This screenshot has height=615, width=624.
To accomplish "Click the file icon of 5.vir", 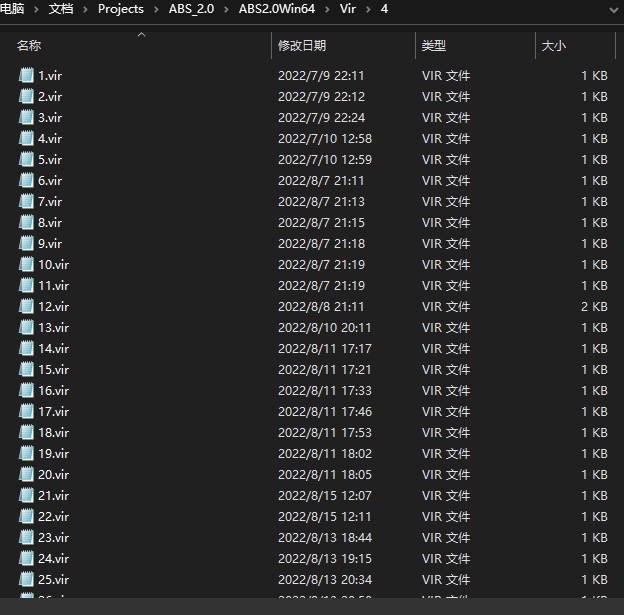I will (x=26, y=159).
